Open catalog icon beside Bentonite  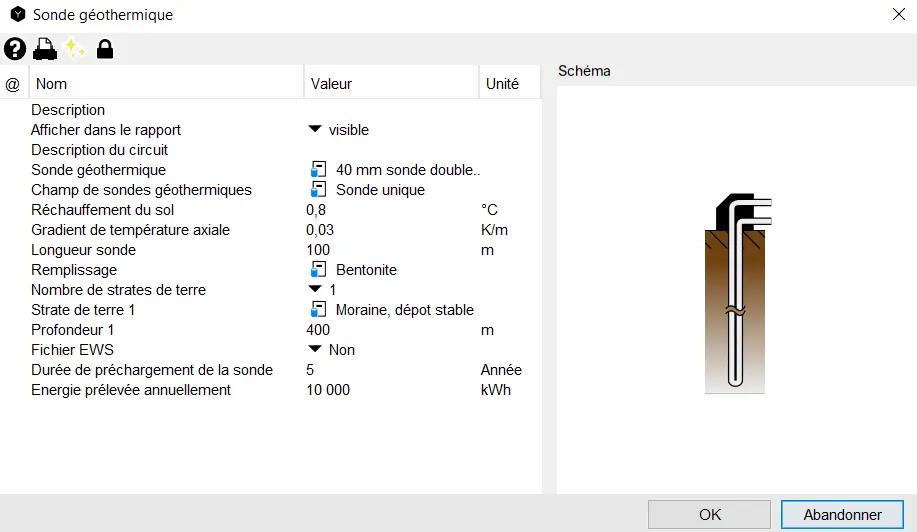click(318, 270)
